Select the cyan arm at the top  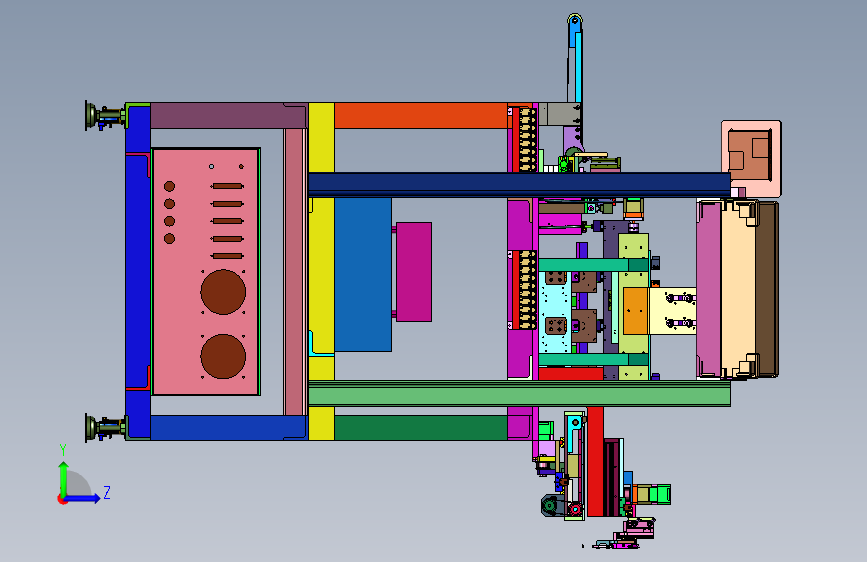(x=578, y=67)
